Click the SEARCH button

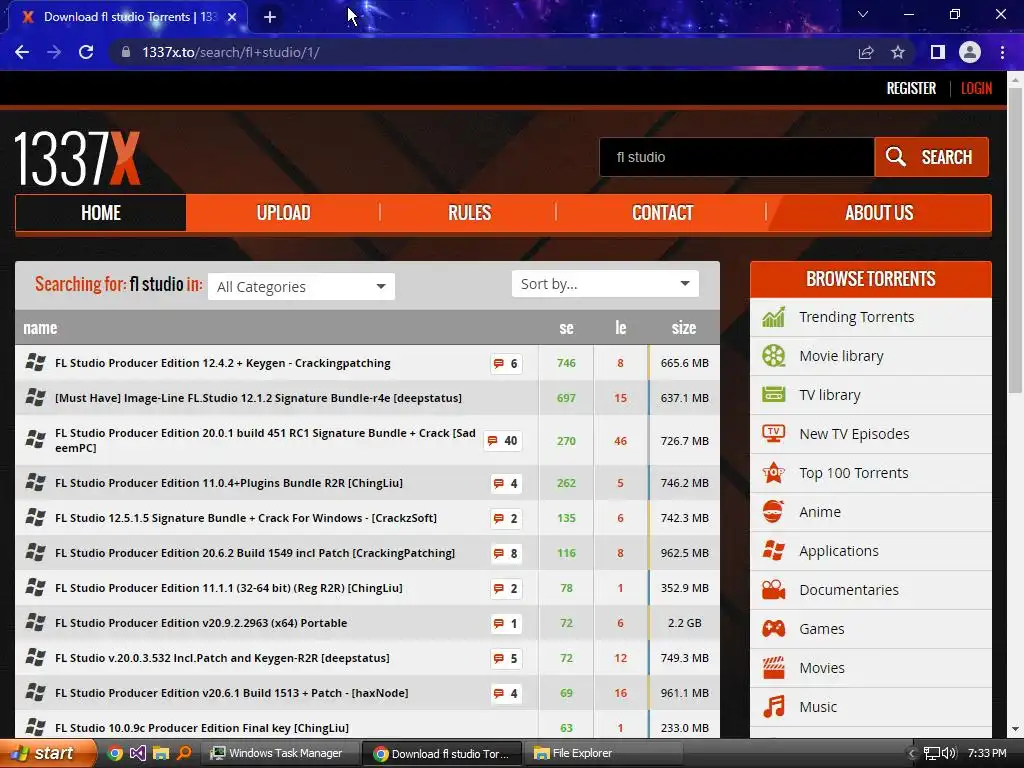tap(931, 157)
